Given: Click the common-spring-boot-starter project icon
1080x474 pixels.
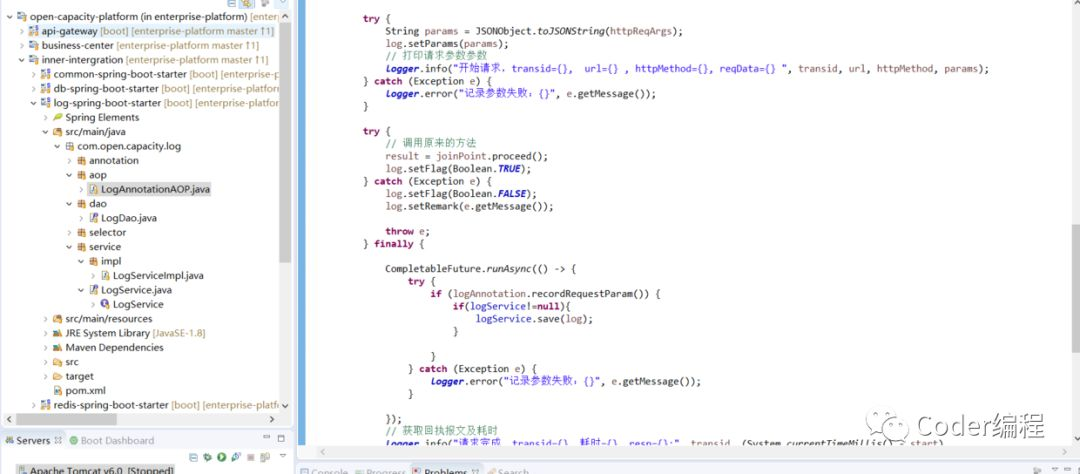Looking at the screenshot, I should 46,74.
